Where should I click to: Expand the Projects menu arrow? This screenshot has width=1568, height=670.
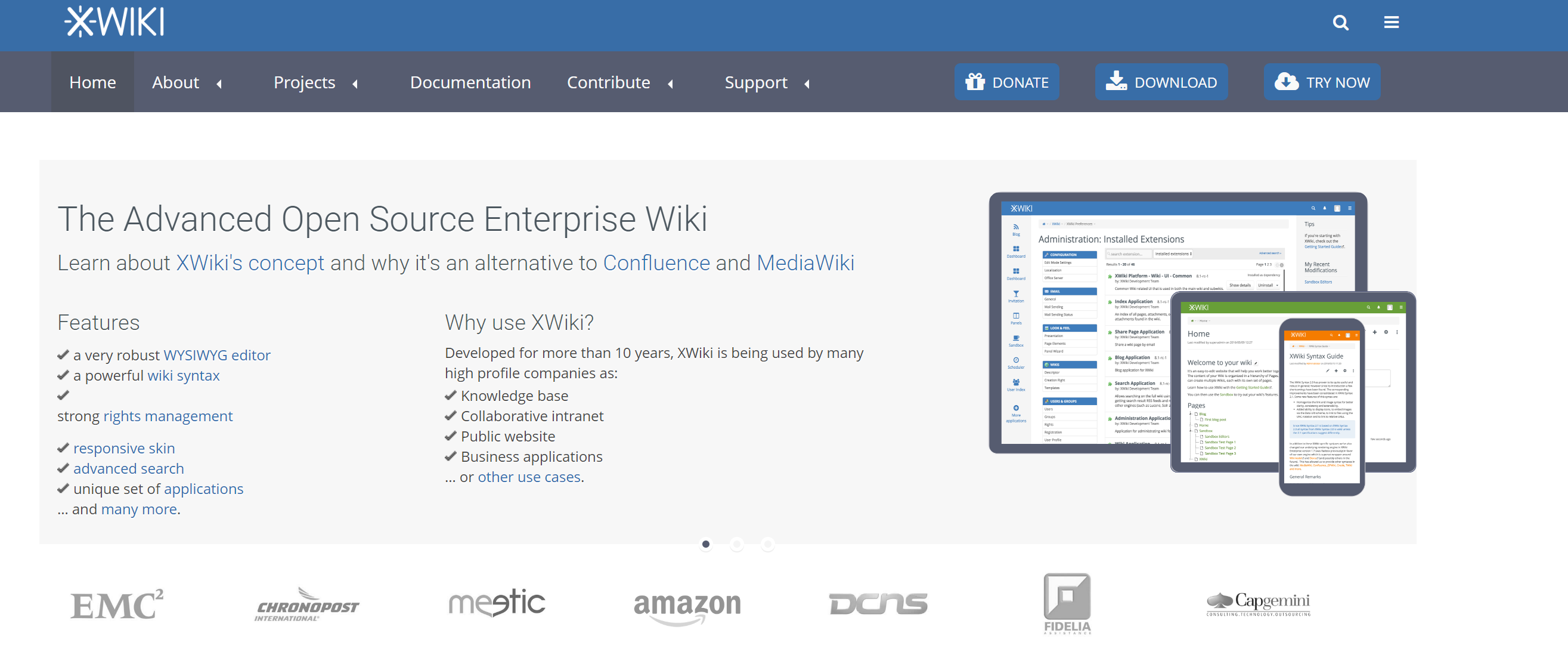tap(355, 84)
